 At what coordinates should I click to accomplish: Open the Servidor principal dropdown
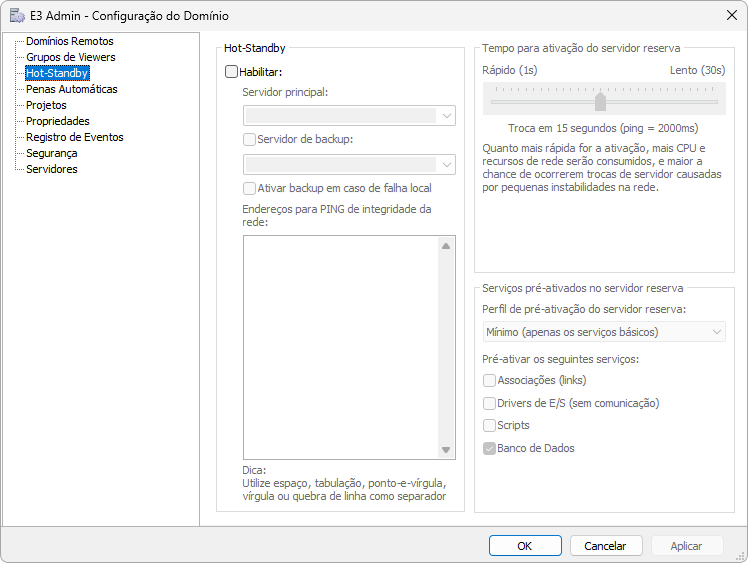coord(350,116)
